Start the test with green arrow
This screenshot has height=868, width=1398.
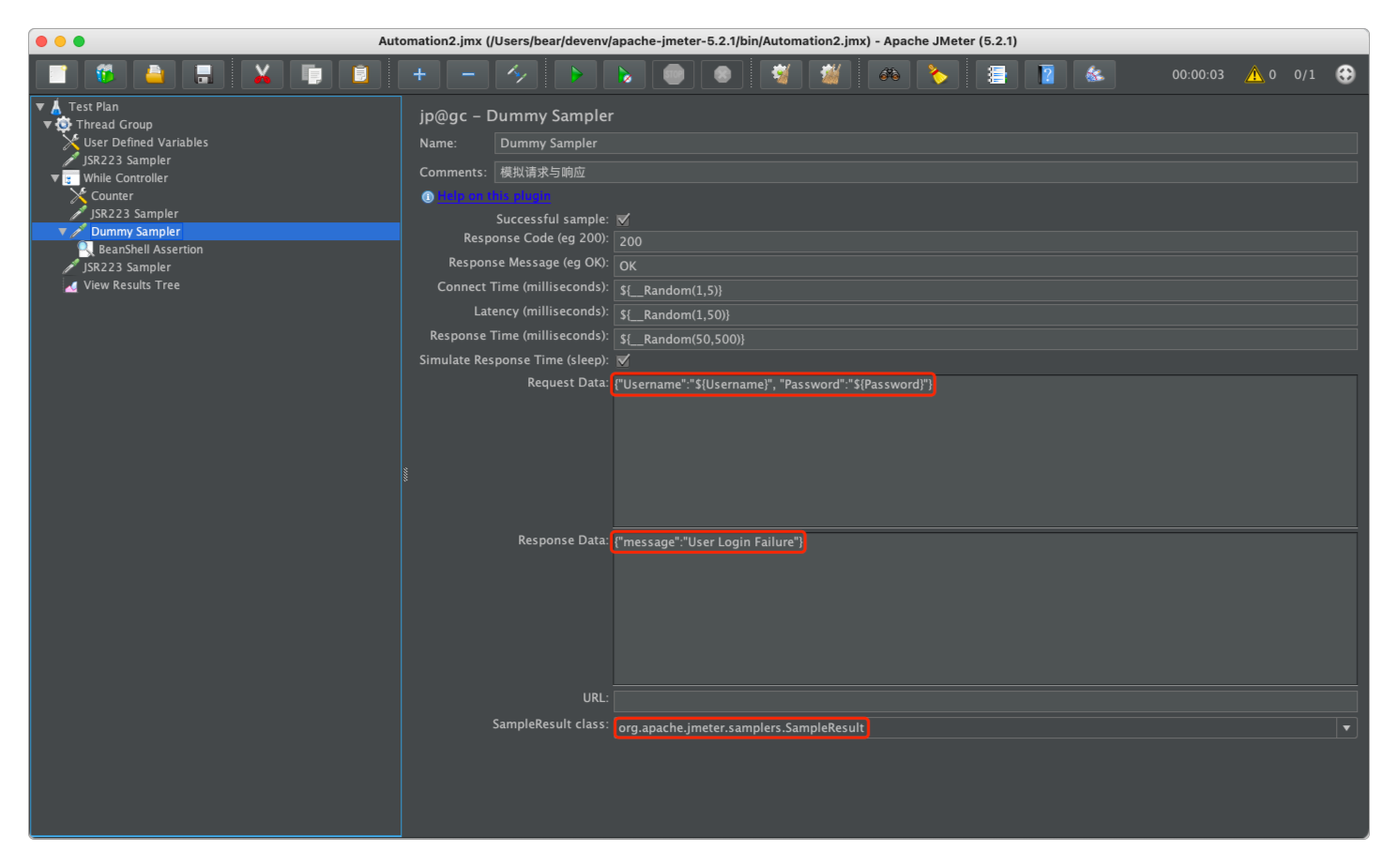[x=575, y=74]
